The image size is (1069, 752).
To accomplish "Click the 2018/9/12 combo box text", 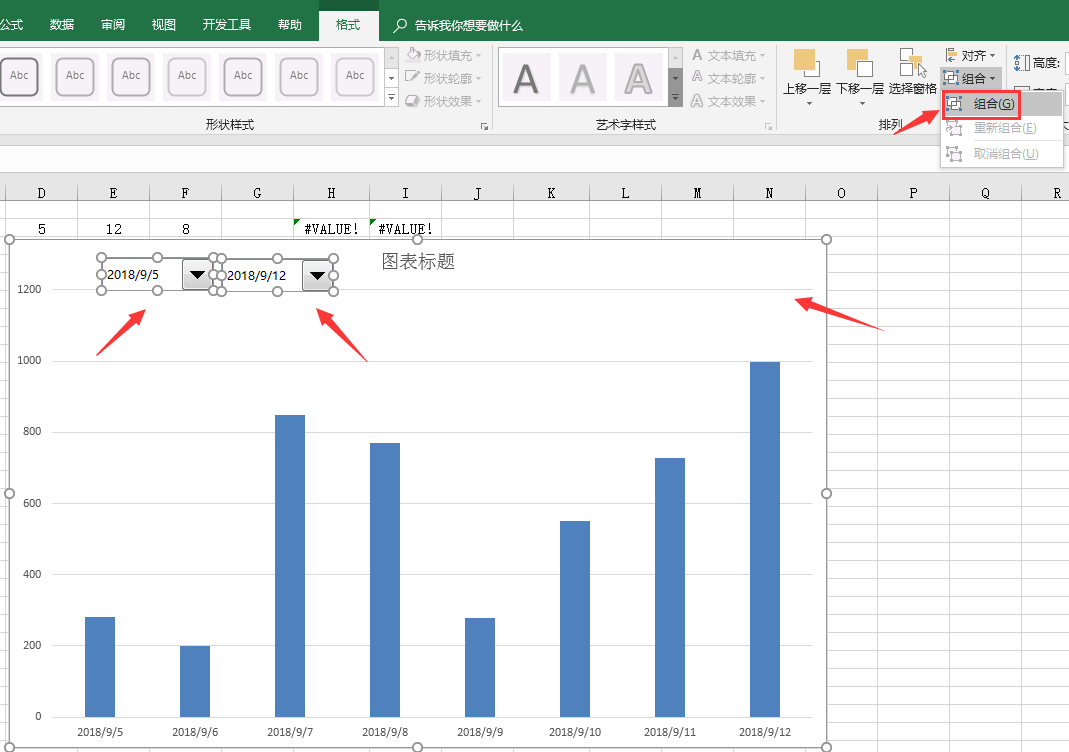I will (256, 275).
